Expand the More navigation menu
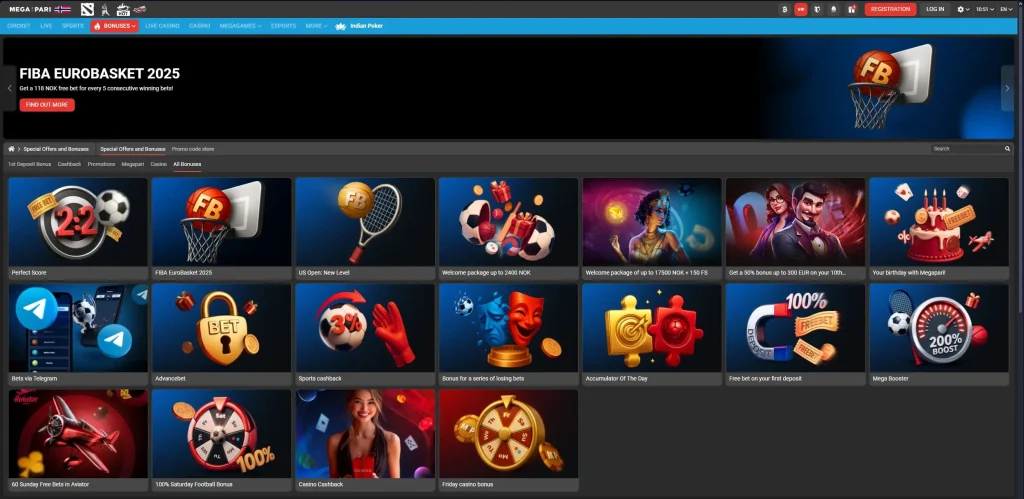Viewport: 1024px width, 499px height. [x=316, y=25]
